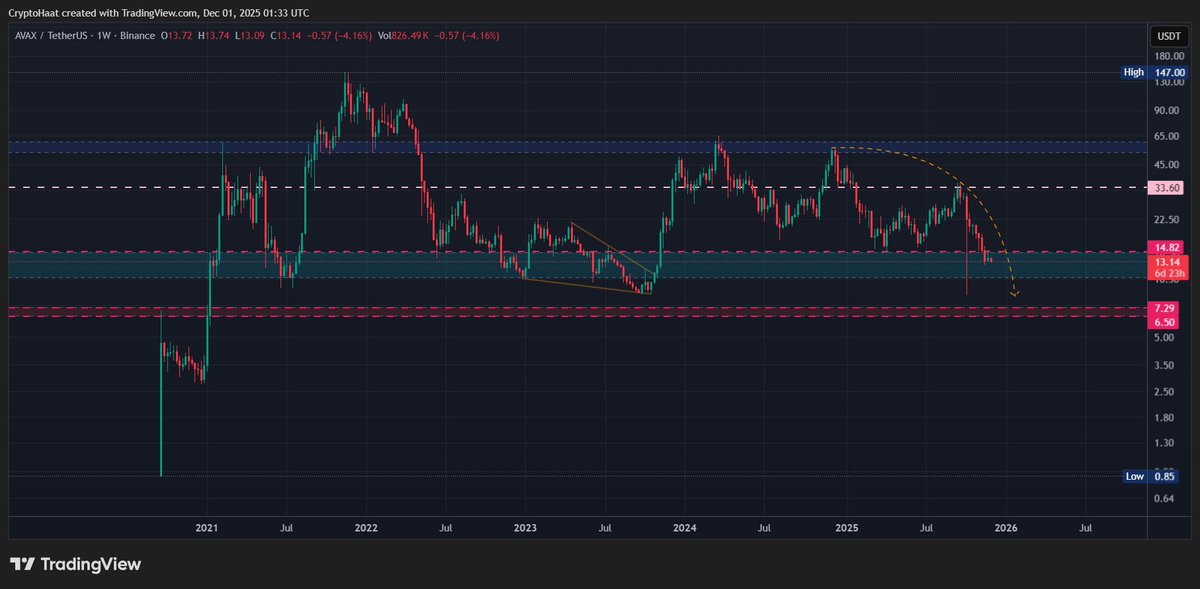
Task: Click the 2024 label on time axis
Action: point(685,526)
